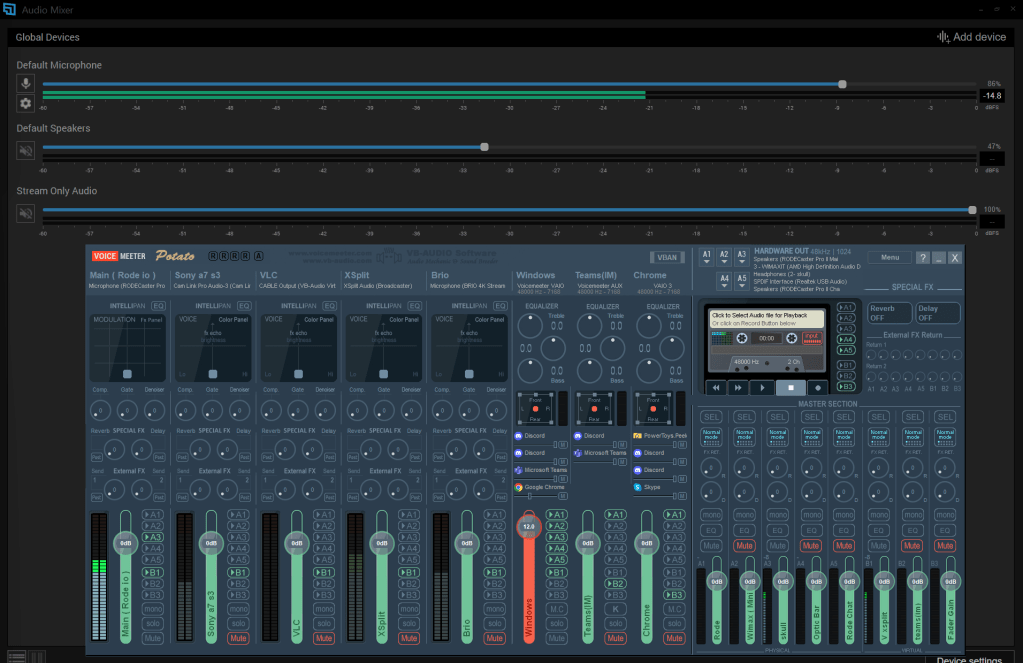Click the PowerToys.Peek app icon
The image size is (1023, 663).
(637, 436)
